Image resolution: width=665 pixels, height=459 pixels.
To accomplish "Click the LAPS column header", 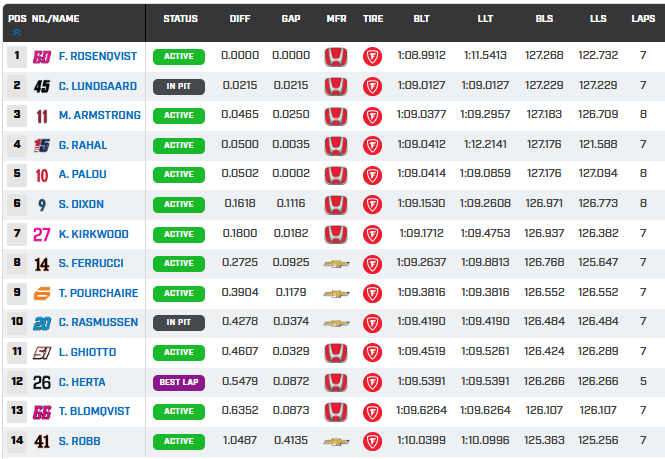I will pos(642,19).
